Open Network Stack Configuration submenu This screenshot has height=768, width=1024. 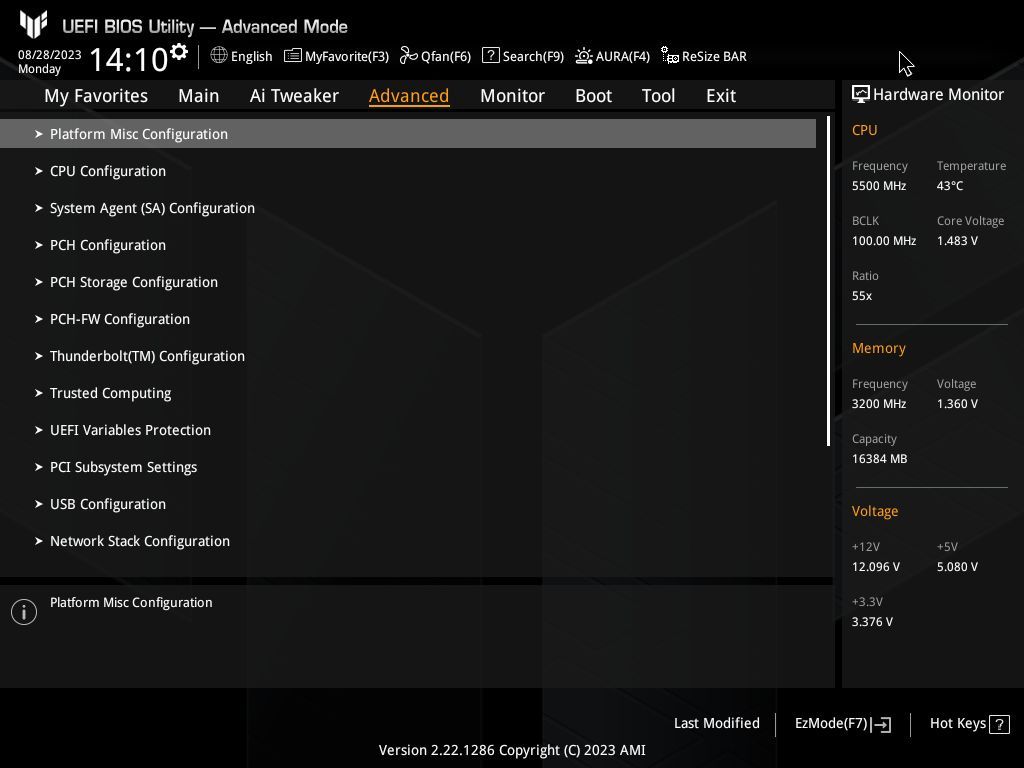[140, 541]
